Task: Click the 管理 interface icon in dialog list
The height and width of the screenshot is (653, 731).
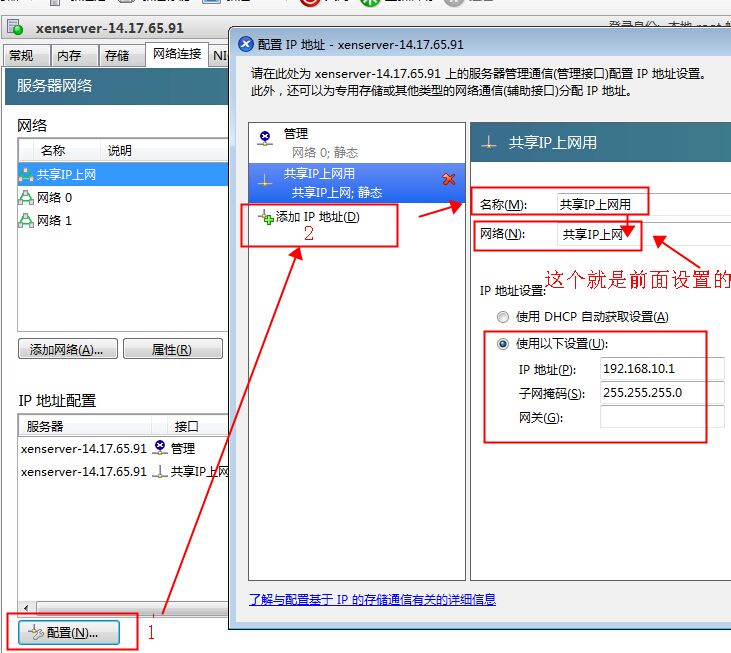Action: [x=265, y=138]
